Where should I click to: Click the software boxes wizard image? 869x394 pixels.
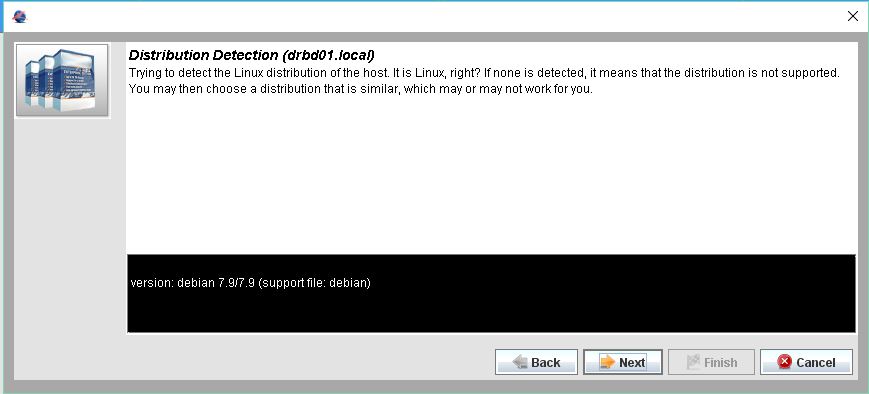[x=62, y=80]
